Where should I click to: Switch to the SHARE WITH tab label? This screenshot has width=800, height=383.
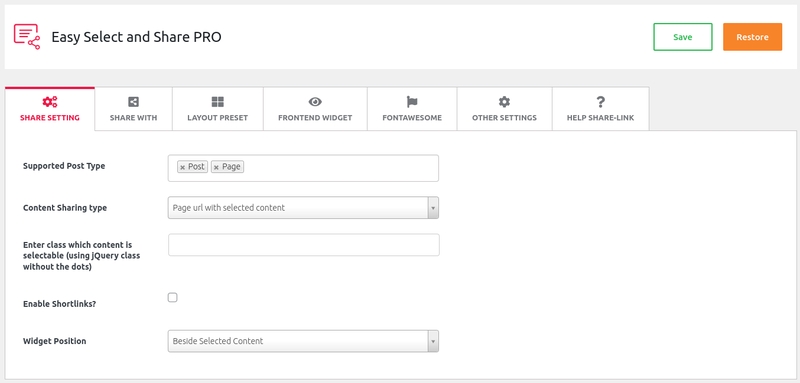click(x=133, y=118)
